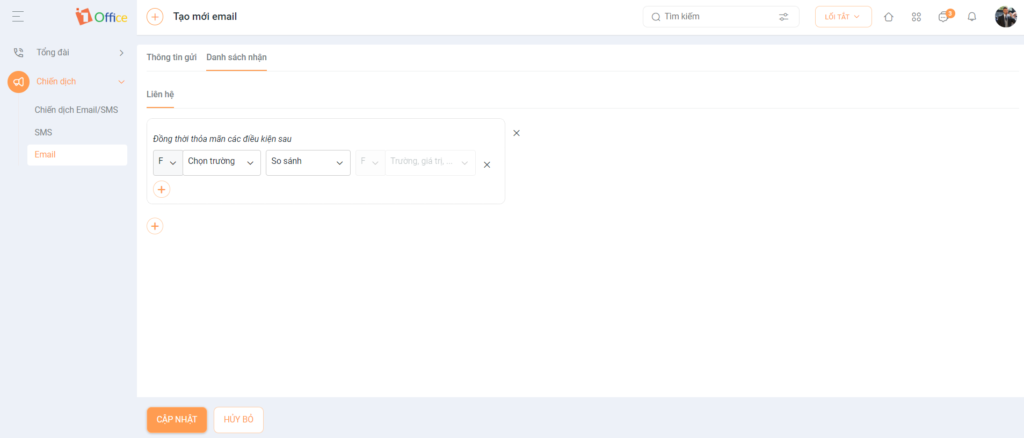The image size is (1024, 438).
Task: Open chat messages icon with badge
Action: click(945, 16)
